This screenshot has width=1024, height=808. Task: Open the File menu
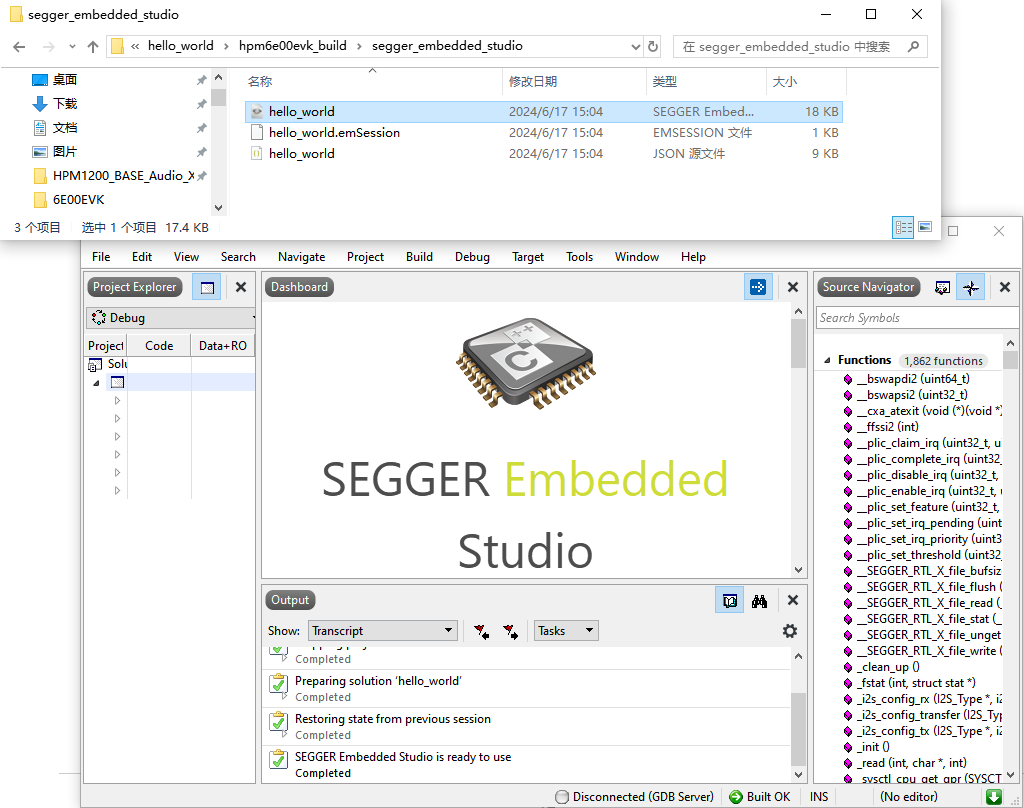pyautogui.click(x=101, y=257)
